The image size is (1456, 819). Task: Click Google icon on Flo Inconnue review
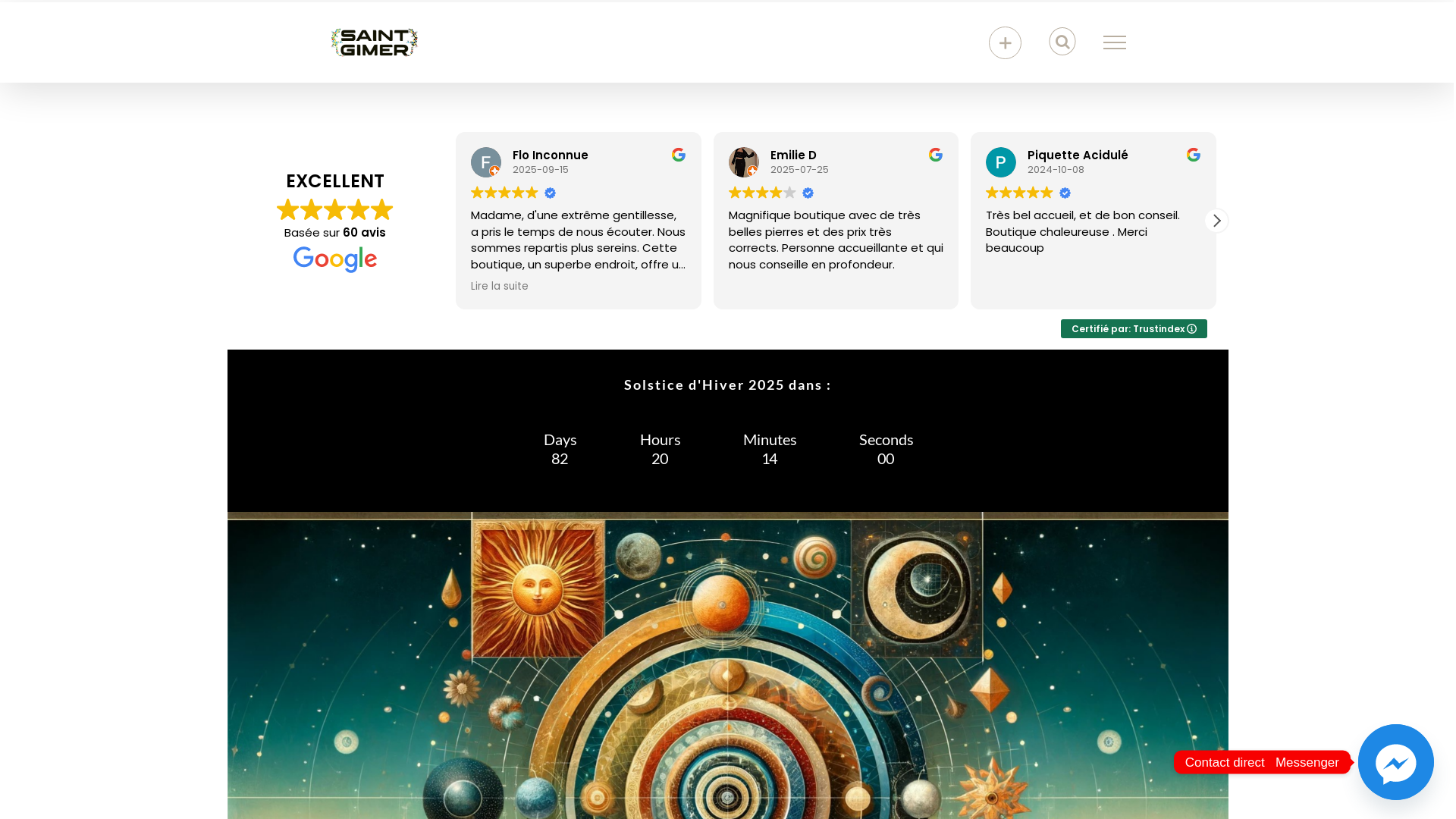pos(679,155)
